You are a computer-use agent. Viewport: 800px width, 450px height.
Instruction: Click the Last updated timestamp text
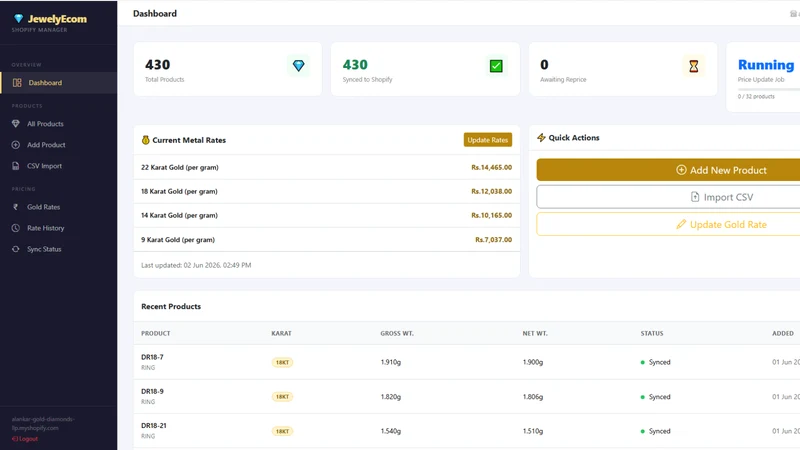(196, 265)
